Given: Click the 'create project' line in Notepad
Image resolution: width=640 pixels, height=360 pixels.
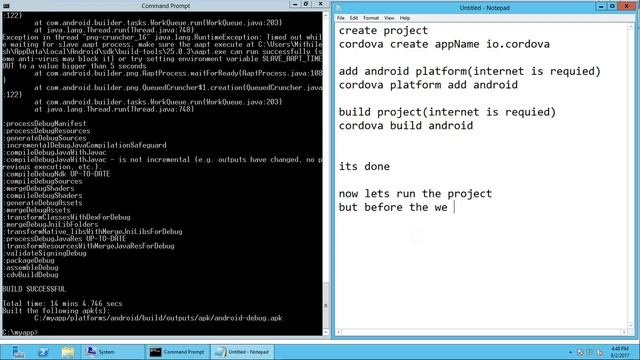Looking at the screenshot, I should pos(383,31).
